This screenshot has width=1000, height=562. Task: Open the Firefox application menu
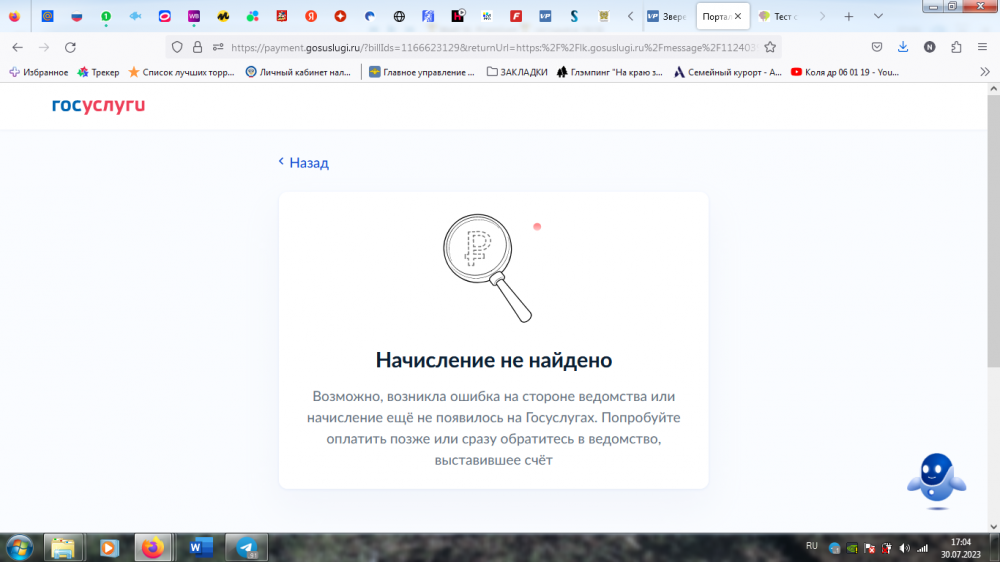[983, 47]
